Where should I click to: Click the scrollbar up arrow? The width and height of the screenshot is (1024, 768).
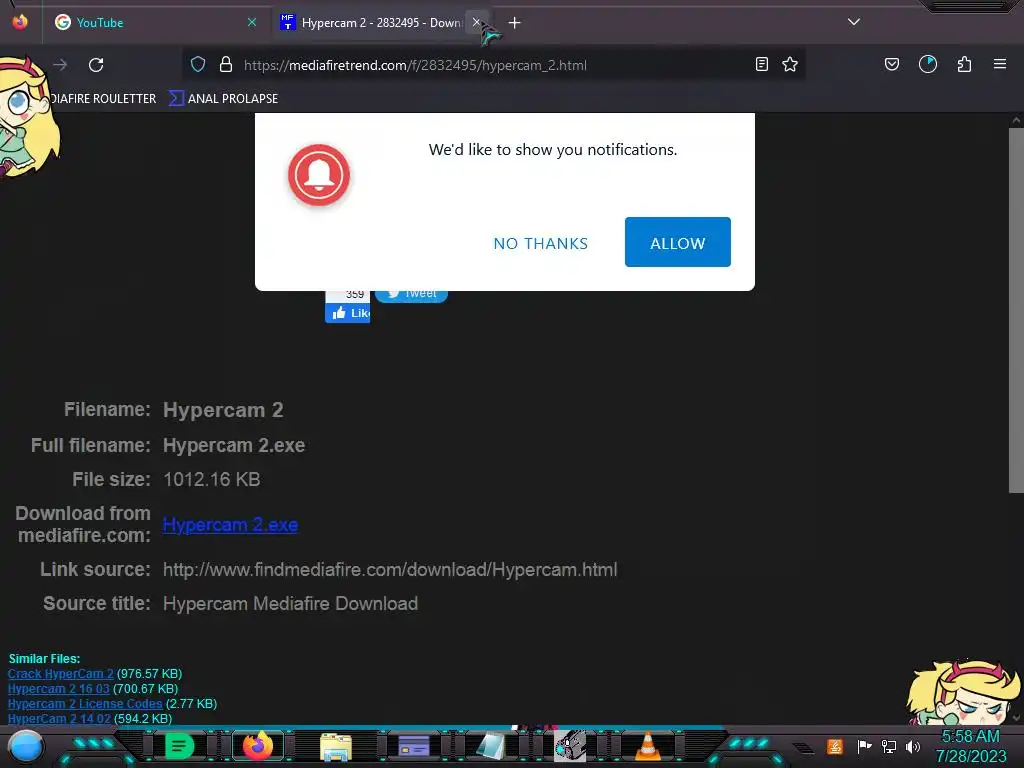1016,120
